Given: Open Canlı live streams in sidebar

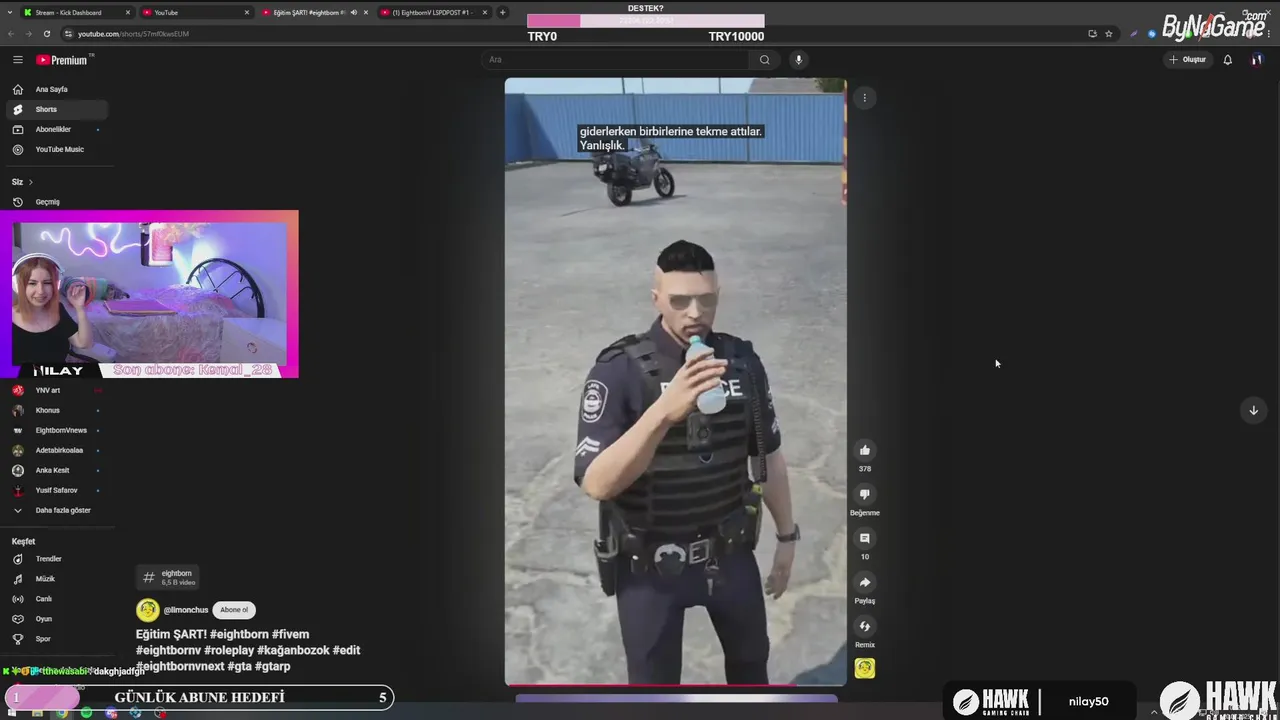Looking at the screenshot, I should coord(57,599).
